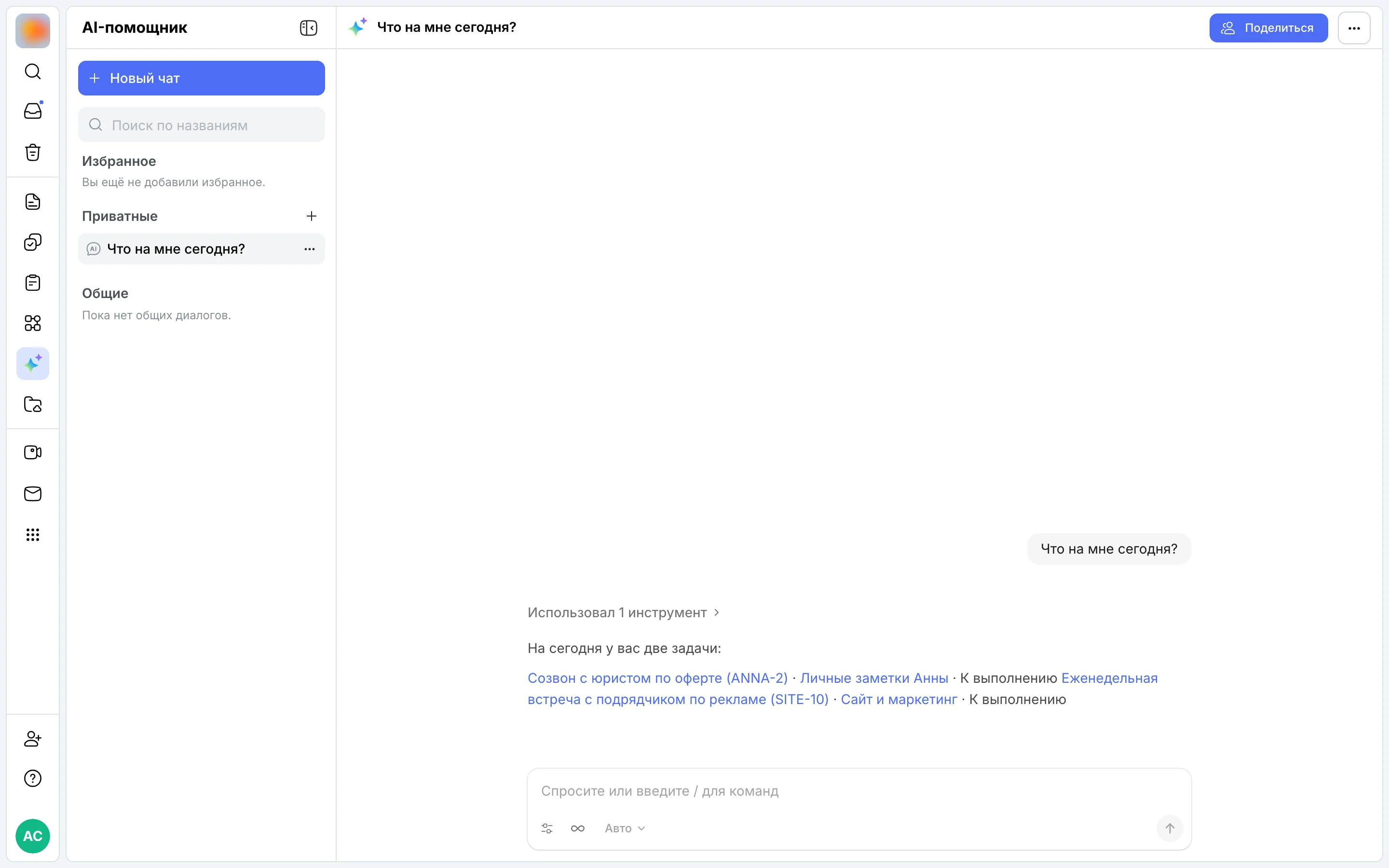Click the send arrow button
The width and height of the screenshot is (1389, 868).
click(x=1169, y=828)
